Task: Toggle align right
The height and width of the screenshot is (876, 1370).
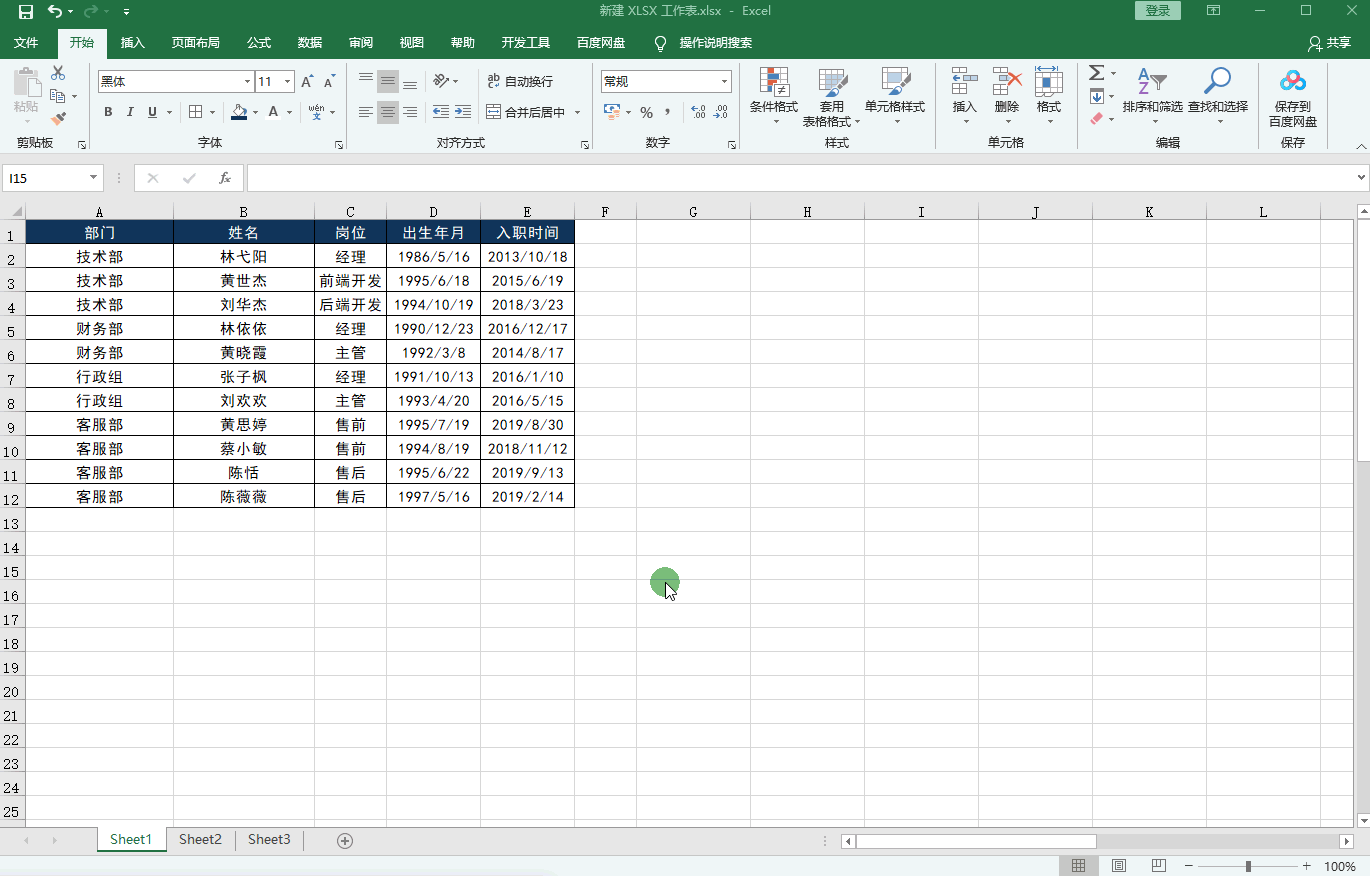Action: coord(410,112)
